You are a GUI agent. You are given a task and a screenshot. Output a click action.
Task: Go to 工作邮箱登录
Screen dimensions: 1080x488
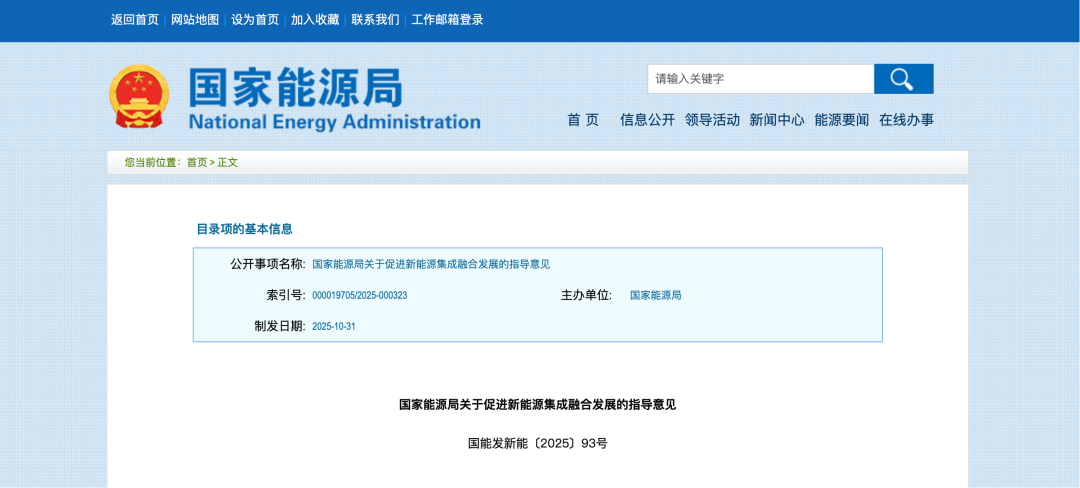point(447,20)
